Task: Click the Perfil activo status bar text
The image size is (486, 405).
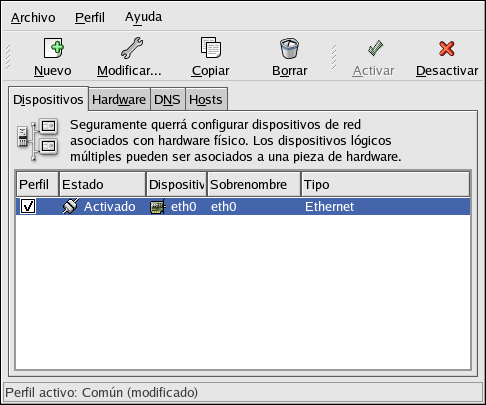Action: pos(102,392)
